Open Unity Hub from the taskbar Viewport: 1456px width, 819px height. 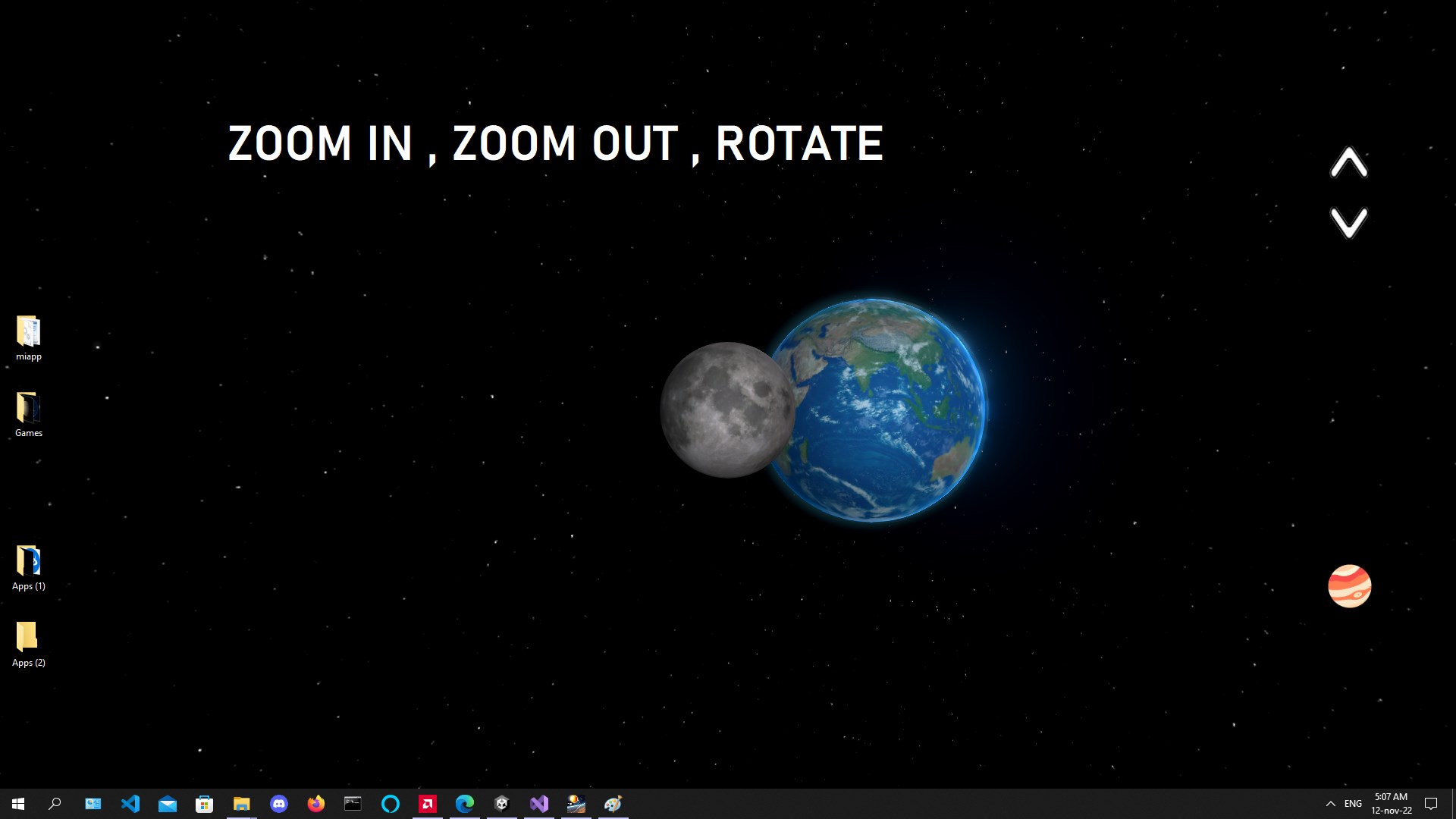pyautogui.click(x=501, y=803)
